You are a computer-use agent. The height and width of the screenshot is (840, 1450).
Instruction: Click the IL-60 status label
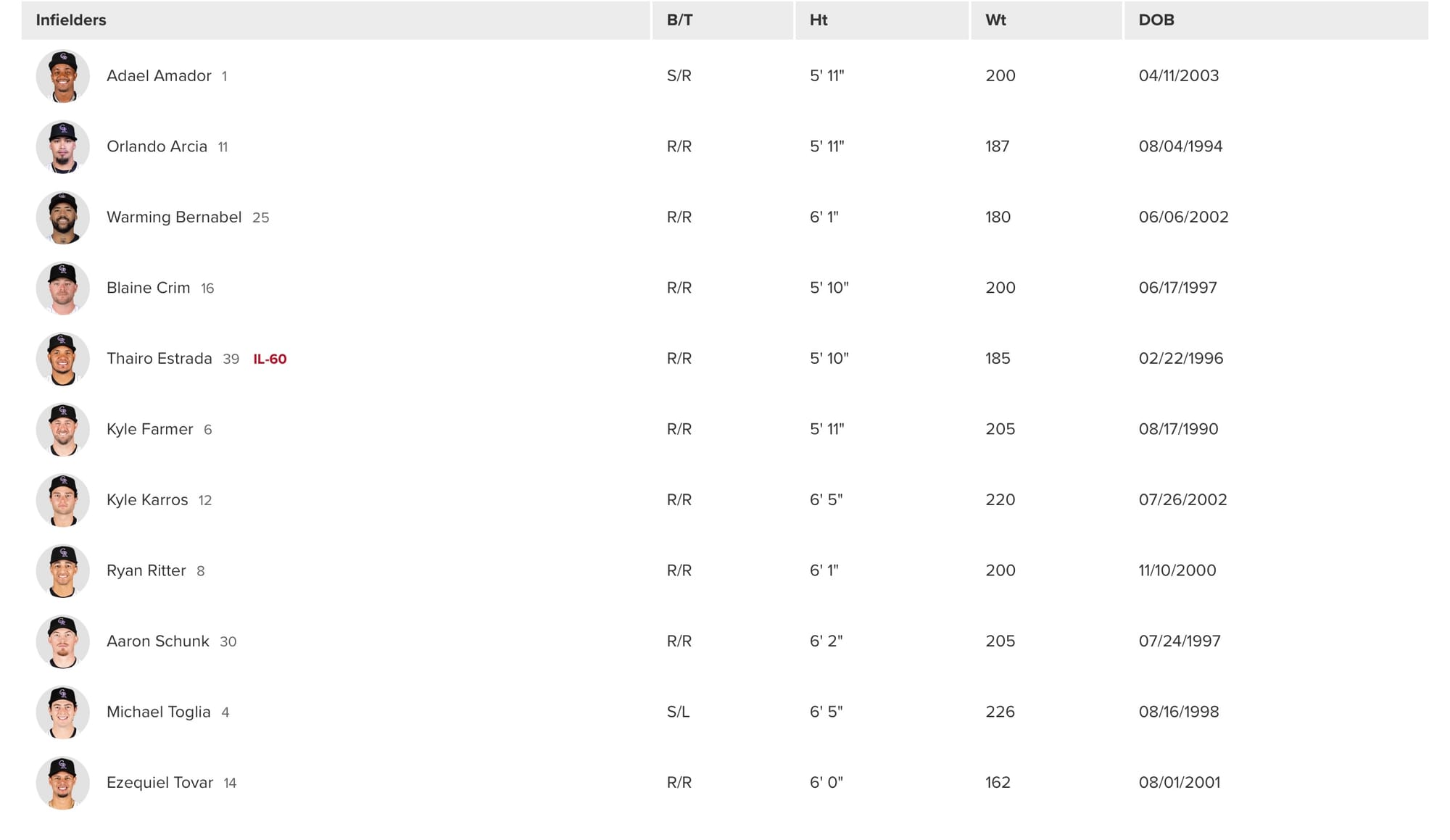[x=270, y=359]
